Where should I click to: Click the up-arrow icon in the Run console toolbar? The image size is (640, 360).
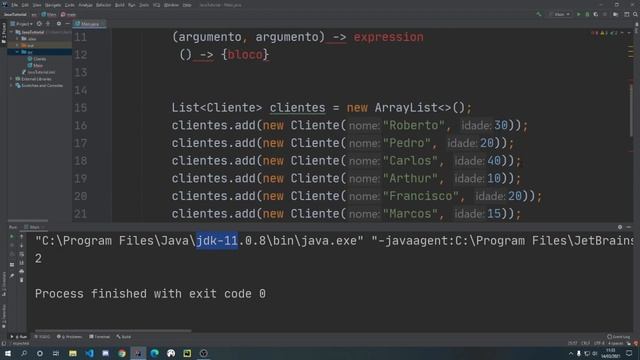[22, 236]
